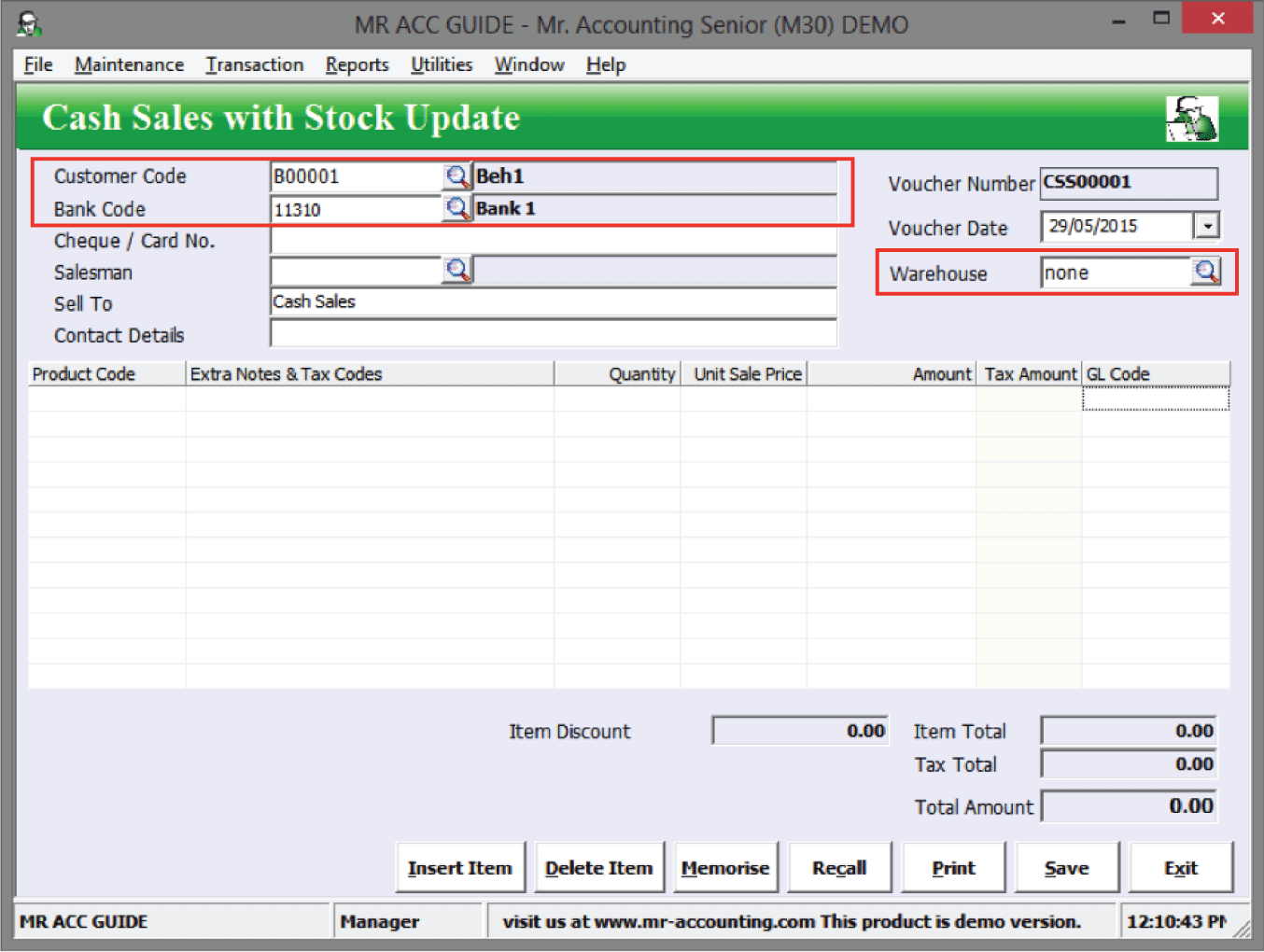This screenshot has height=952, width=1264.
Task: Select the first GL Code grid cell
Action: [x=1155, y=399]
